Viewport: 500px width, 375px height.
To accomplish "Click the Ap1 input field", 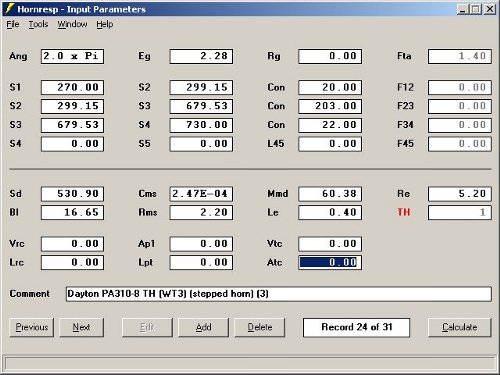I will tap(201, 244).
